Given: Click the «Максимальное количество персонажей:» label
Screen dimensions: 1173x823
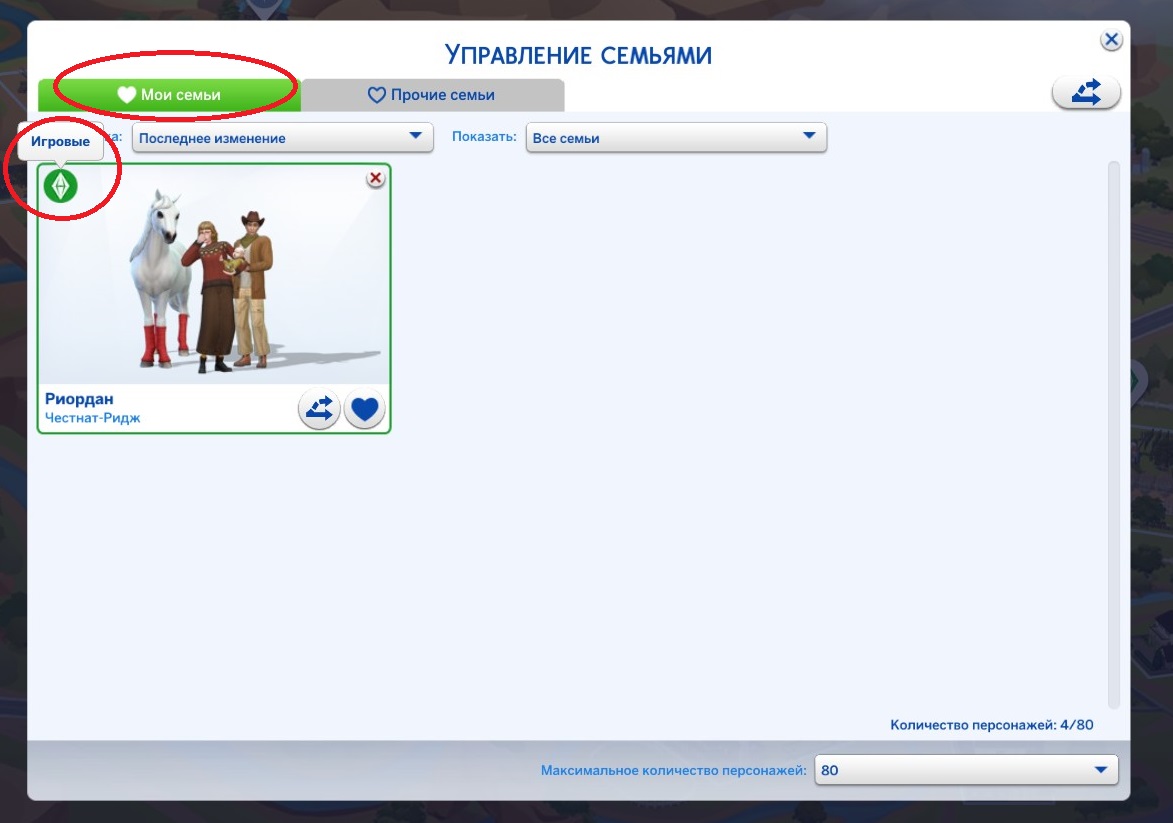Looking at the screenshot, I should point(673,770).
